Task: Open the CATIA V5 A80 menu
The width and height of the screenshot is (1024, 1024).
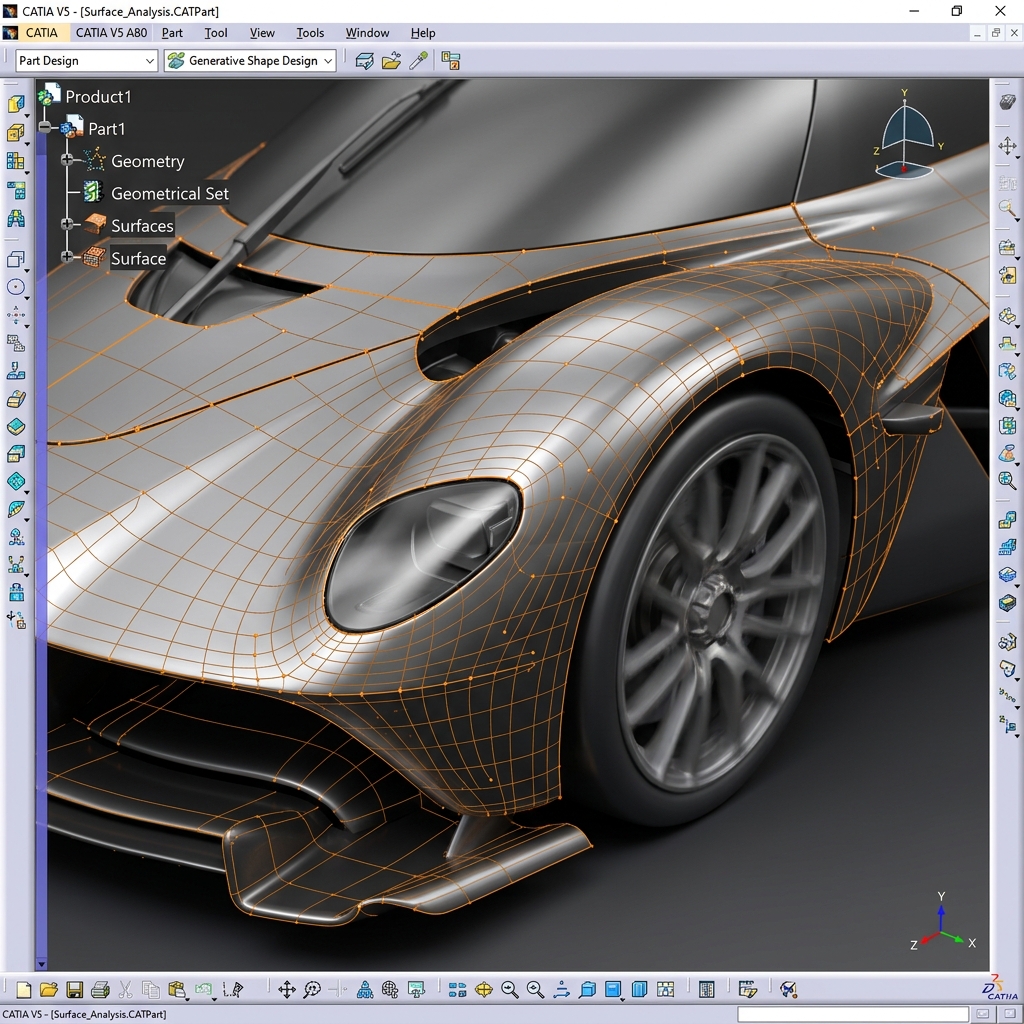Action: pos(111,33)
